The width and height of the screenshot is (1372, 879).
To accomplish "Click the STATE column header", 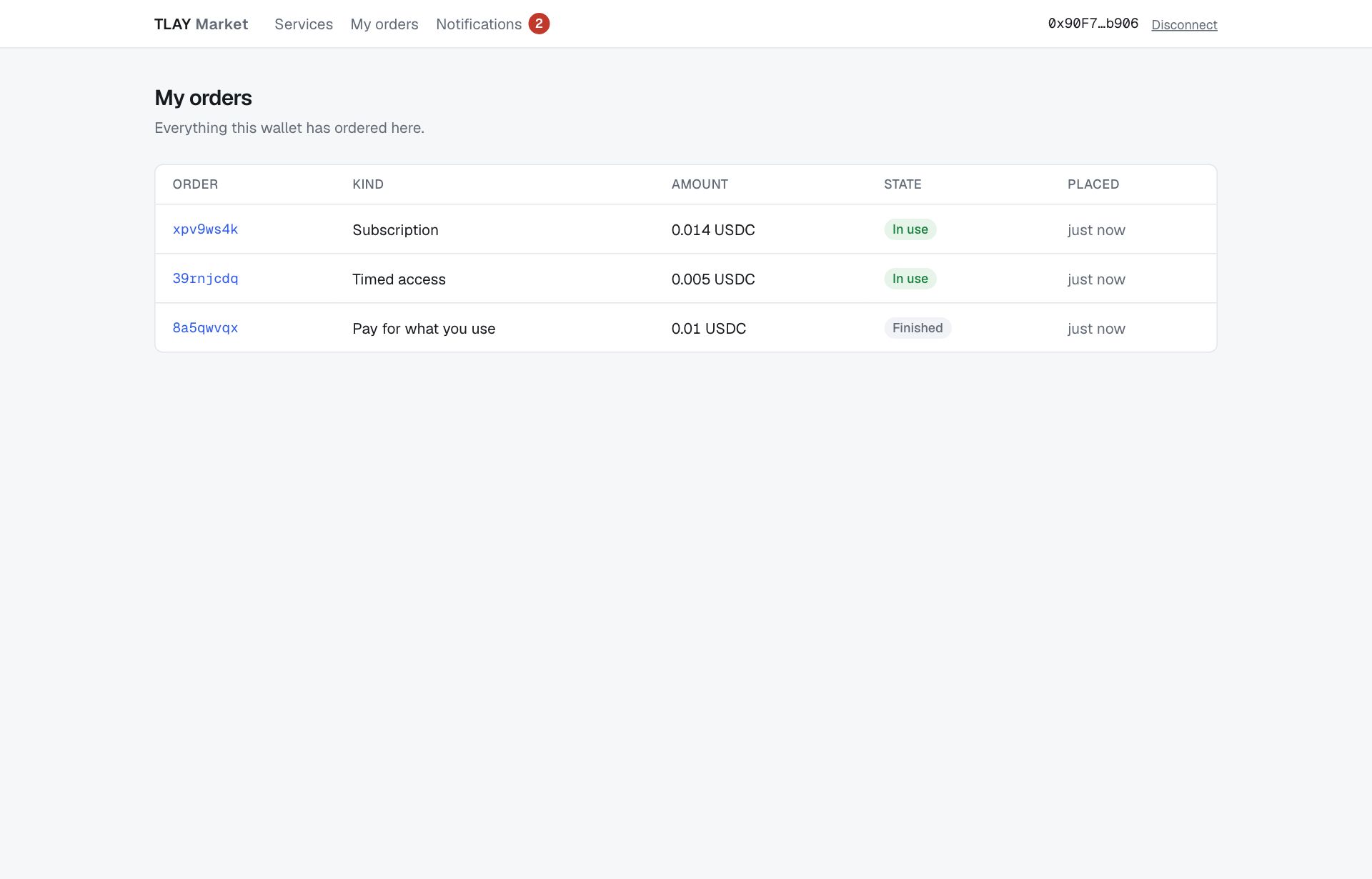I will click(903, 184).
